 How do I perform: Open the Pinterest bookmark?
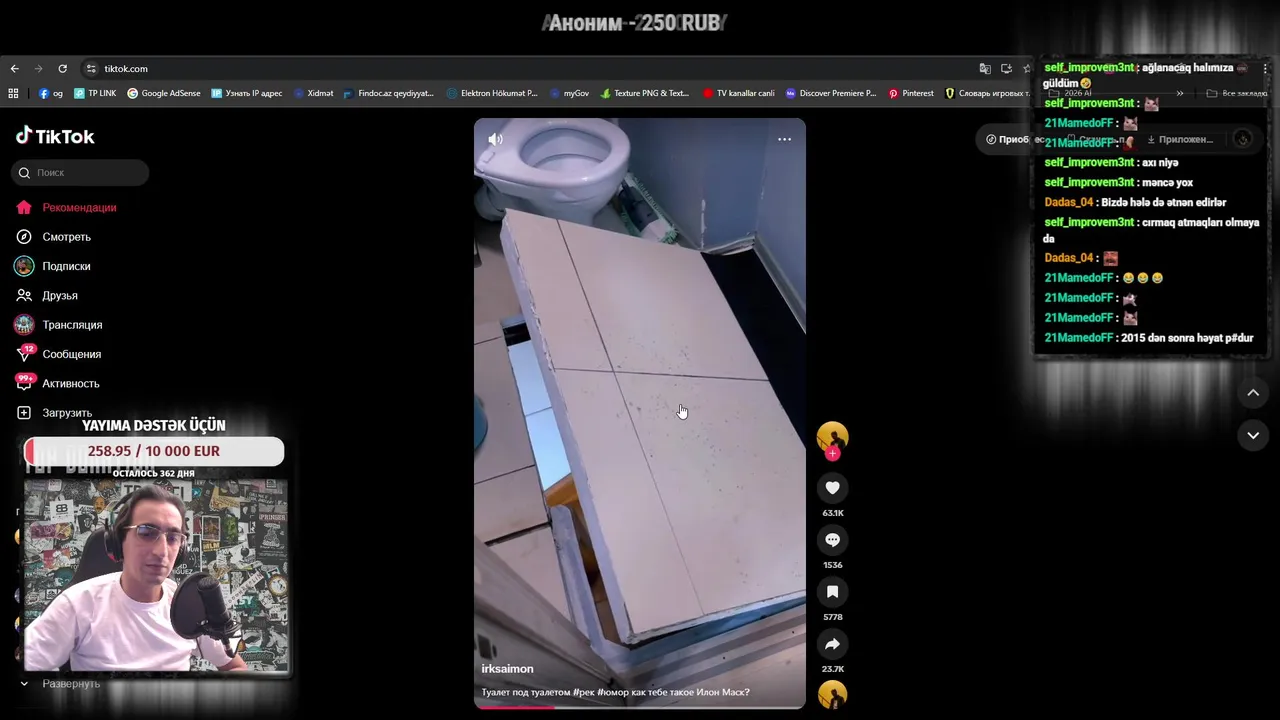coord(911,93)
